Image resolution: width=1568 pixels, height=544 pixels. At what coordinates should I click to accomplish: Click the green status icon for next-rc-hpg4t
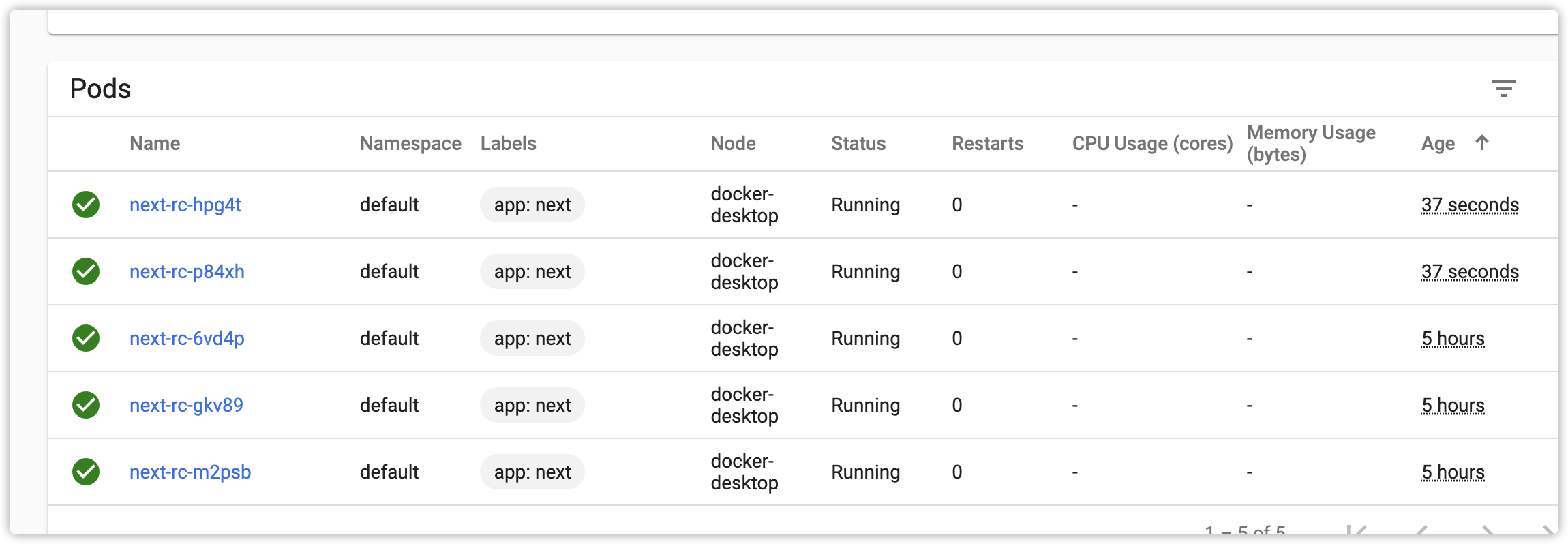point(86,205)
